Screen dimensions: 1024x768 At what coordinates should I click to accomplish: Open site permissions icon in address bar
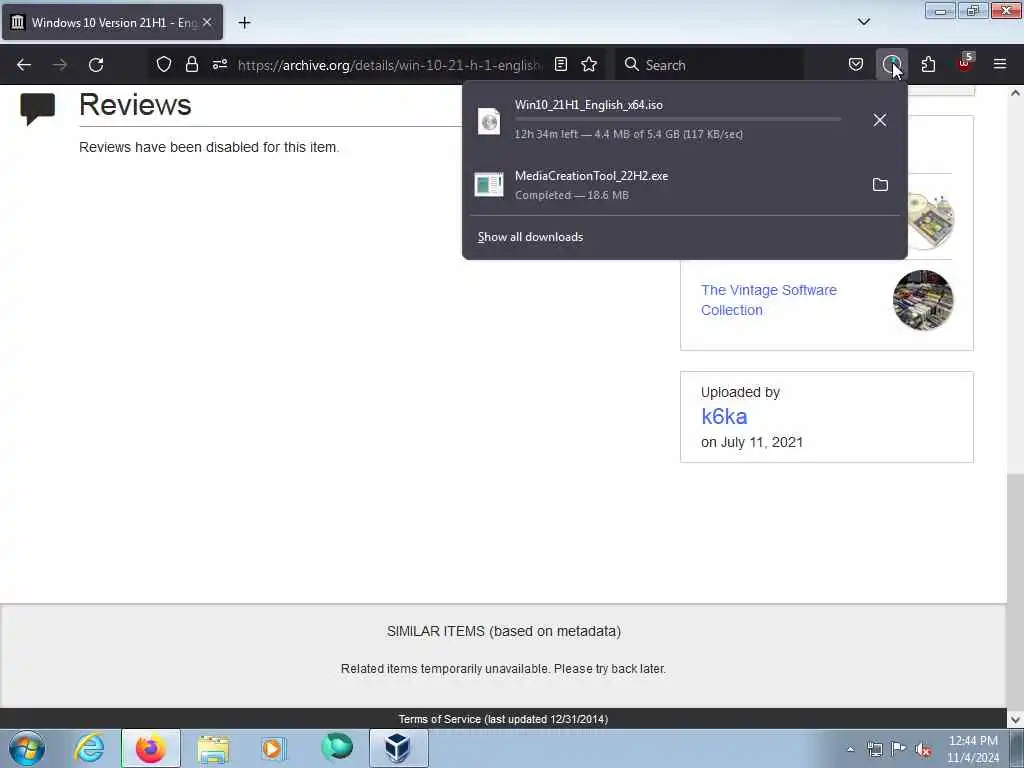click(x=219, y=64)
